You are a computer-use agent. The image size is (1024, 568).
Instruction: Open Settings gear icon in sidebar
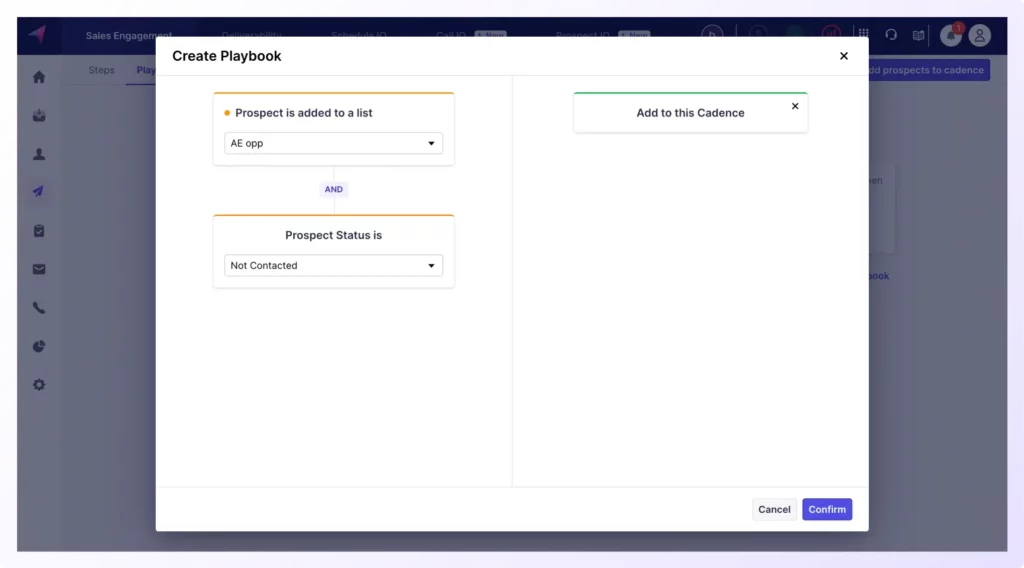[39, 385]
